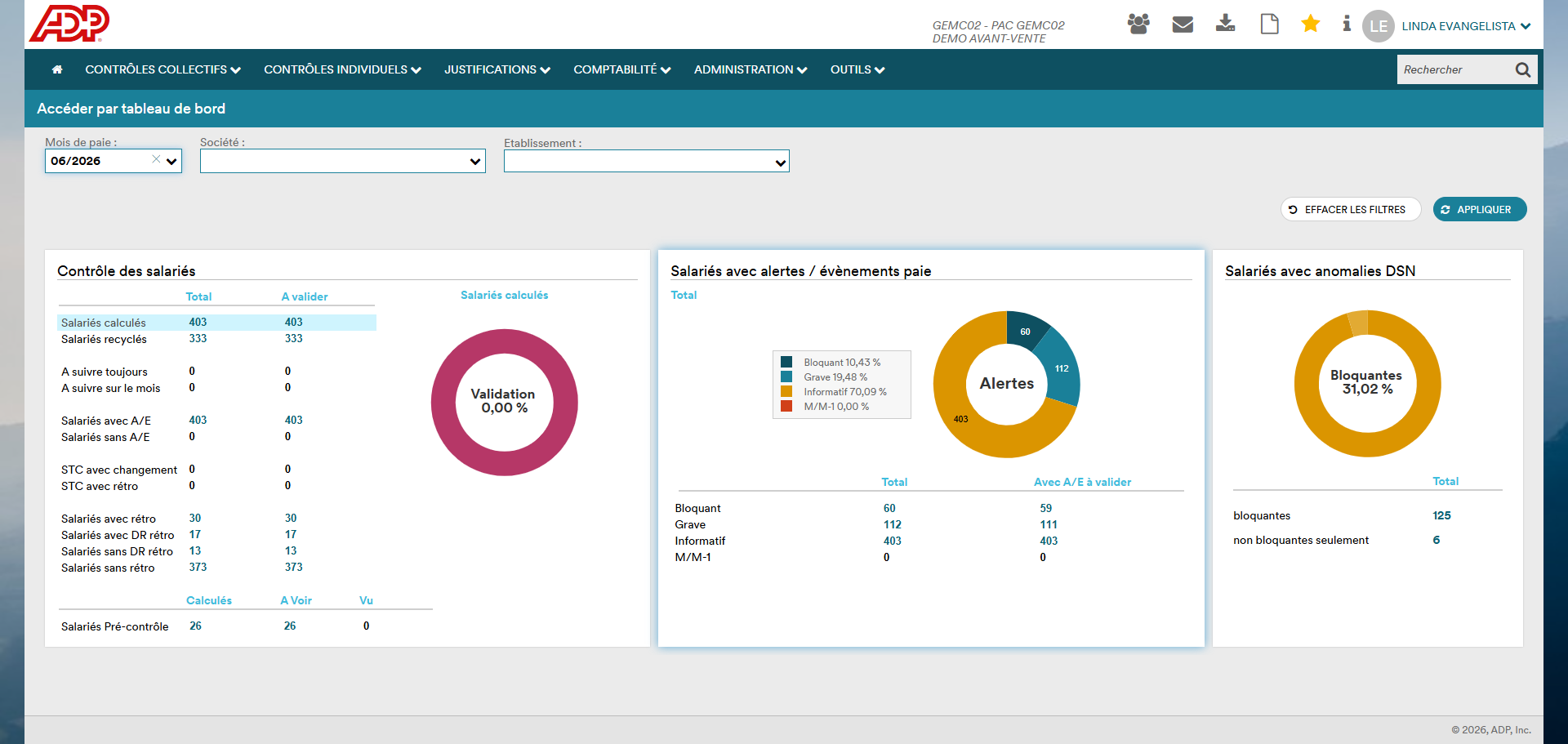Open the Etablissement dropdown
This screenshot has height=744, width=1568.
pyautogui.click(x=647, y=161)
